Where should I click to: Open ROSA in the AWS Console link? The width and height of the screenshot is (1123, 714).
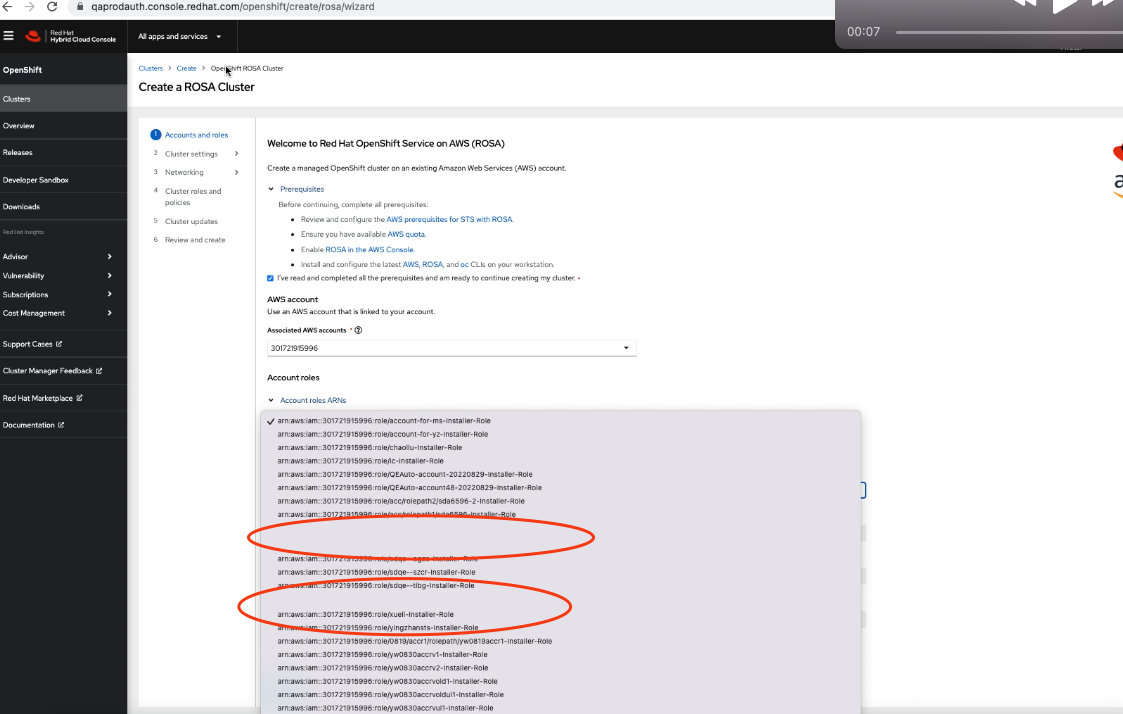tap(370, 249)
